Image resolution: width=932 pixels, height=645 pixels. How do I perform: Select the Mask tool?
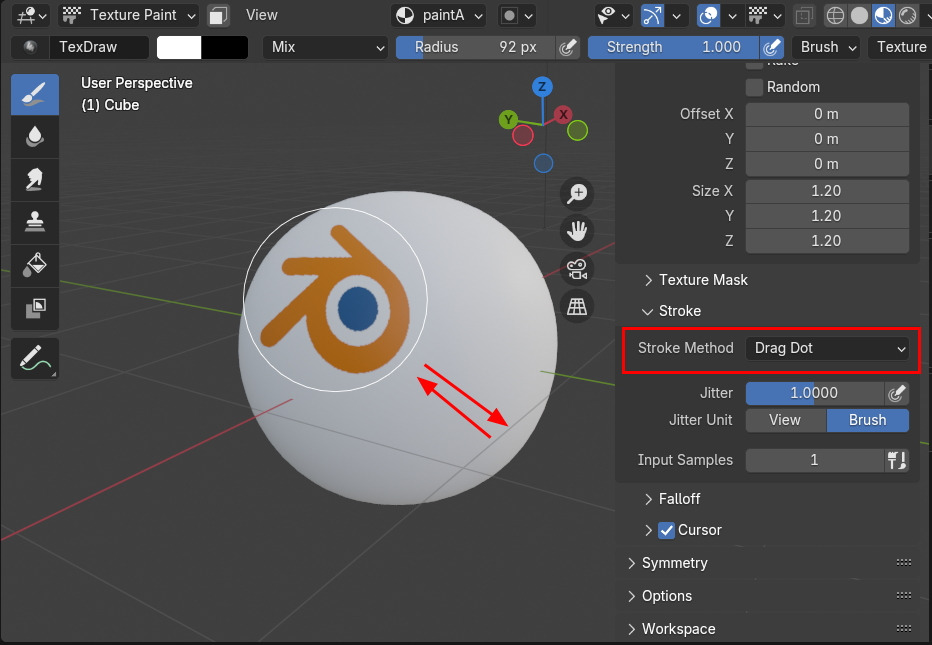click(34, 308)
